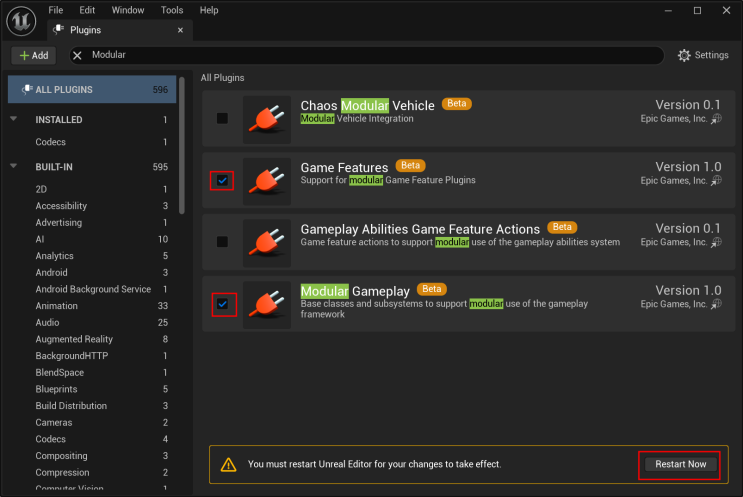Click the Modular Gameplay plugin title
Image resolution: width=743 pixels, height=497 pixels.
pos(355,291)
